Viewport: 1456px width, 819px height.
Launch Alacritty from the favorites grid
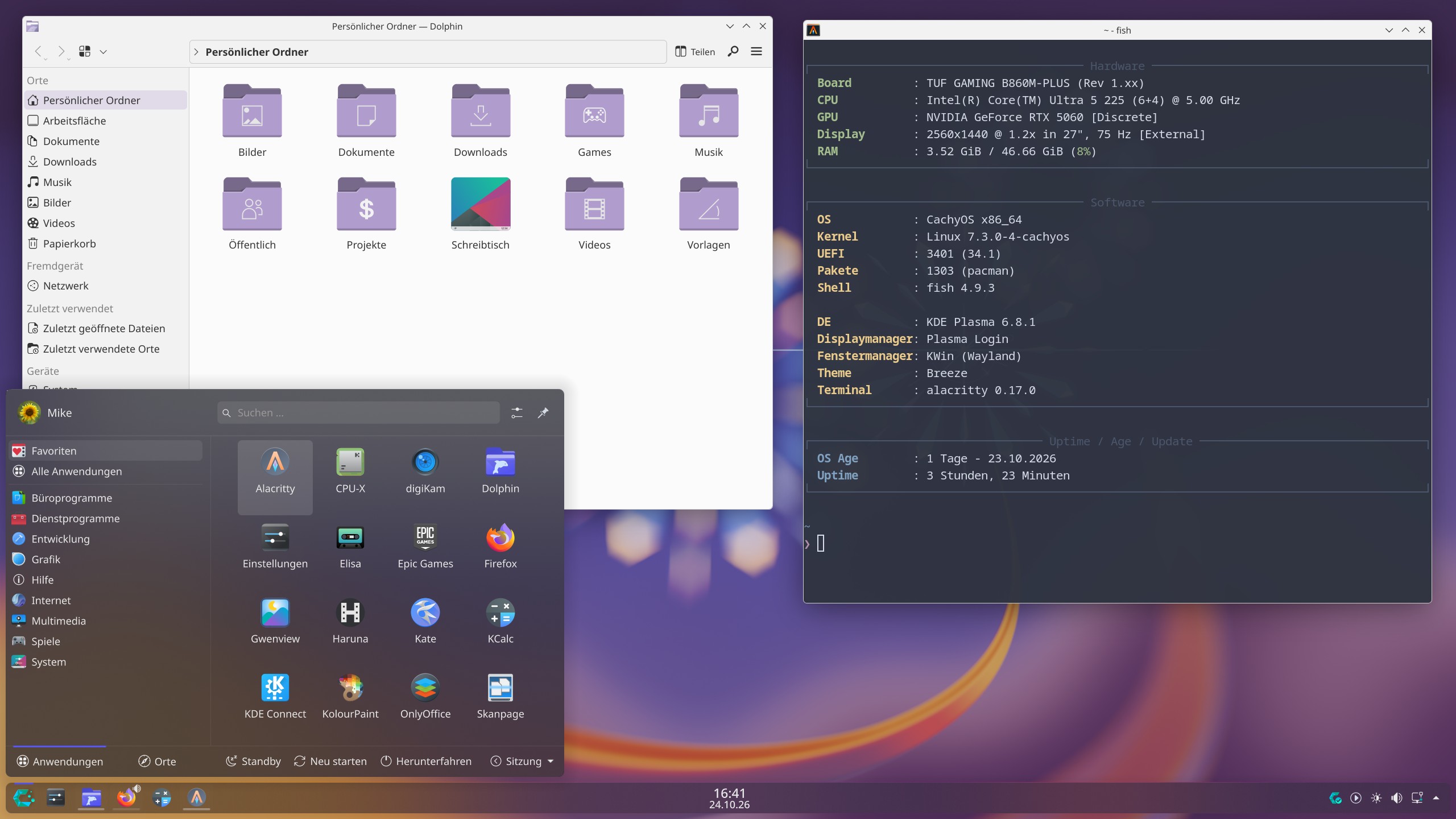point(275,477)
